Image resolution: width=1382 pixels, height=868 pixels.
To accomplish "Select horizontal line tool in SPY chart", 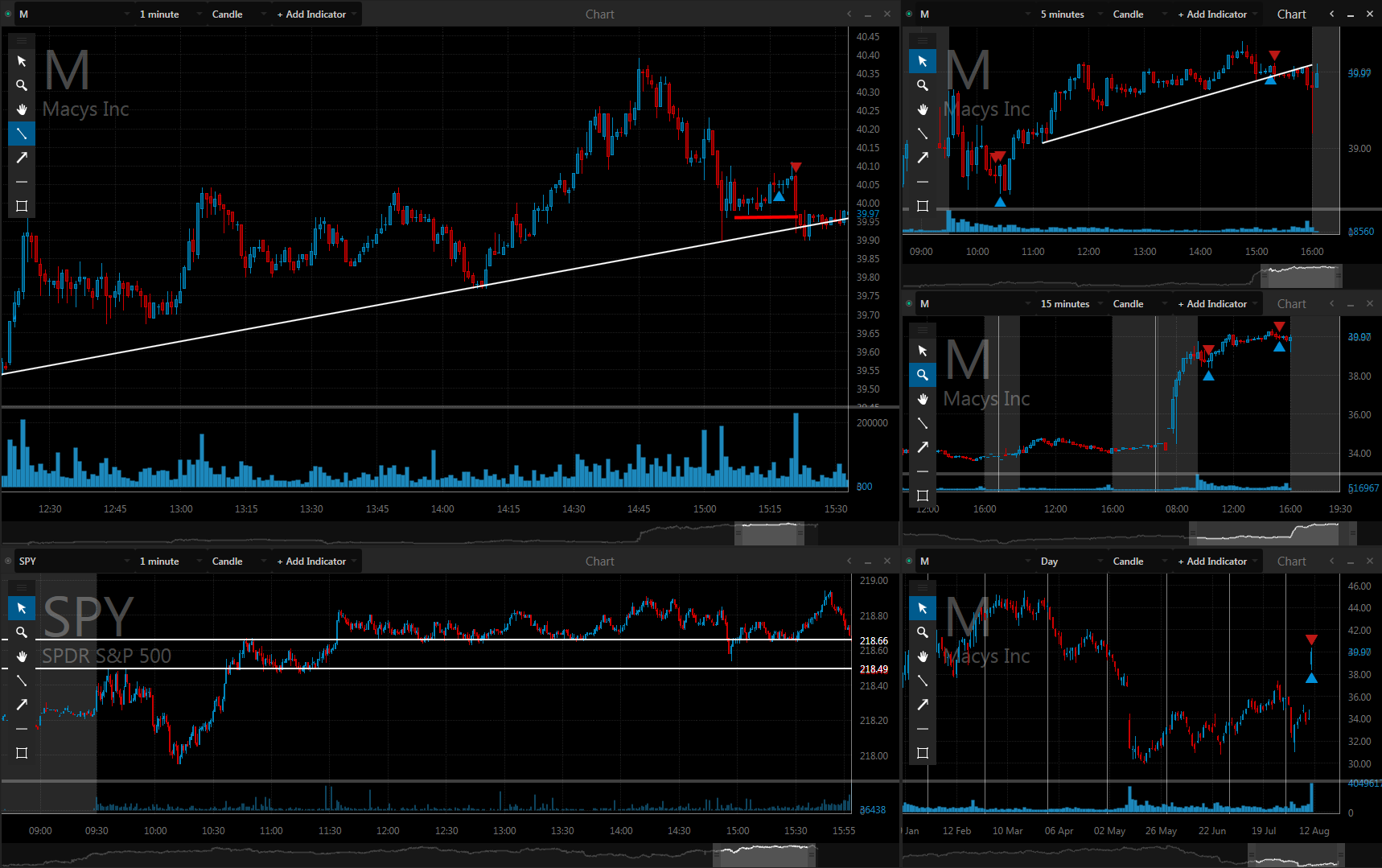I will click(22, 729).
